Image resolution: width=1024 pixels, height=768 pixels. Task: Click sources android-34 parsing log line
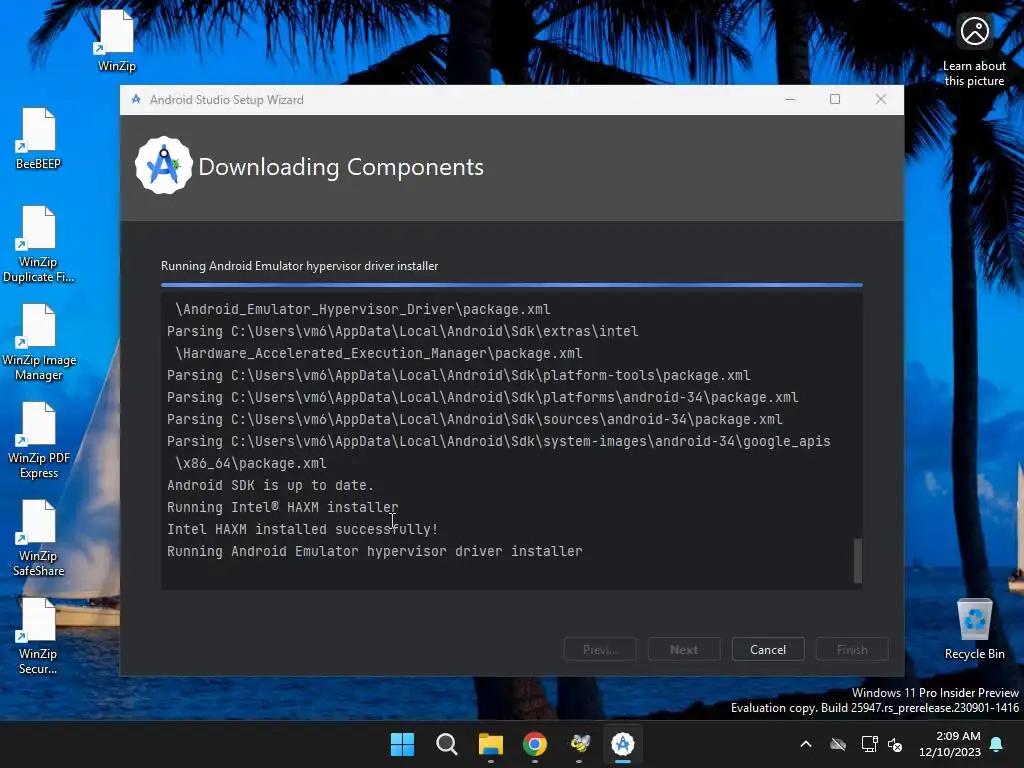(x=475, y=419)
